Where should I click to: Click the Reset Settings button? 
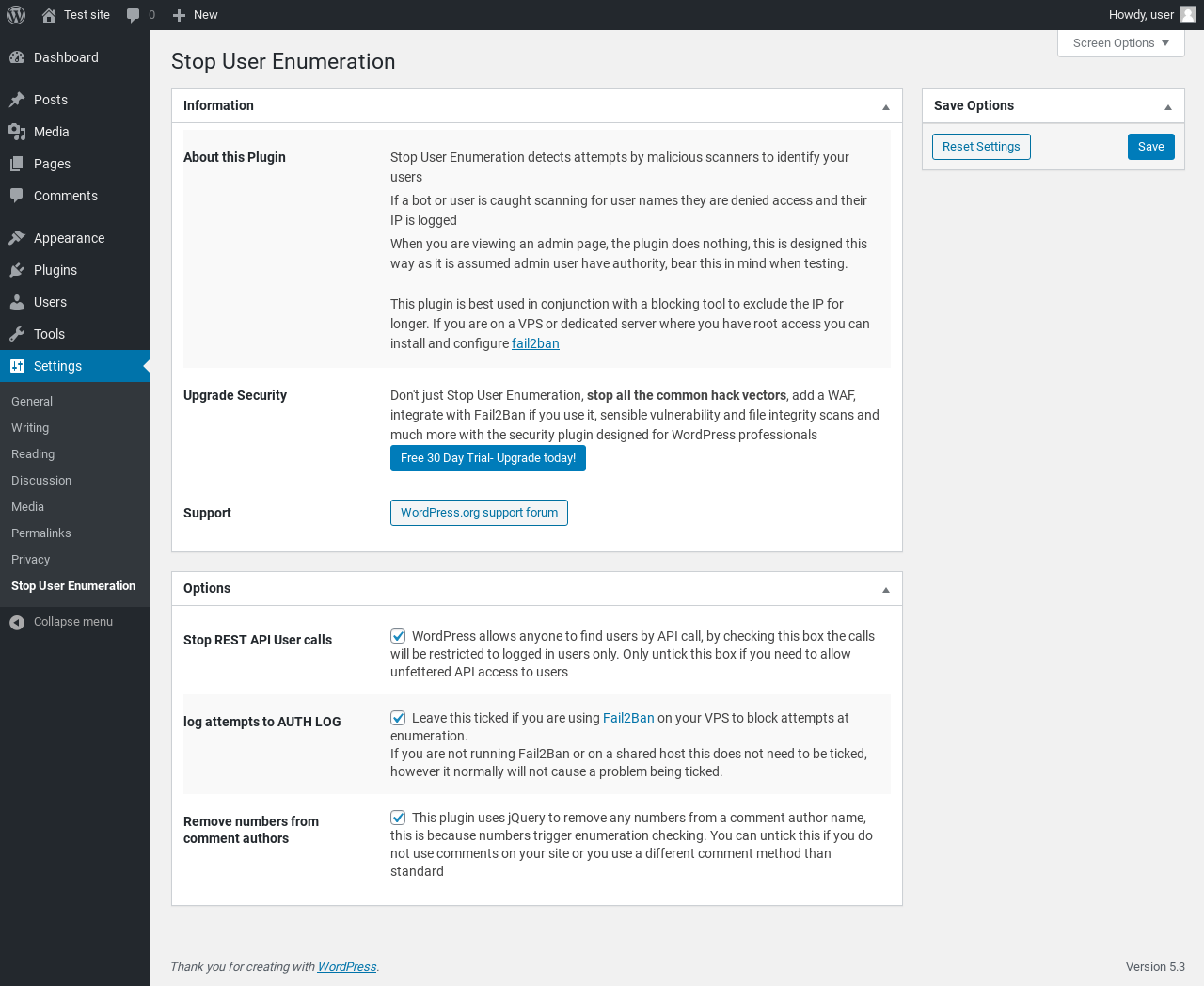[981, 147]
